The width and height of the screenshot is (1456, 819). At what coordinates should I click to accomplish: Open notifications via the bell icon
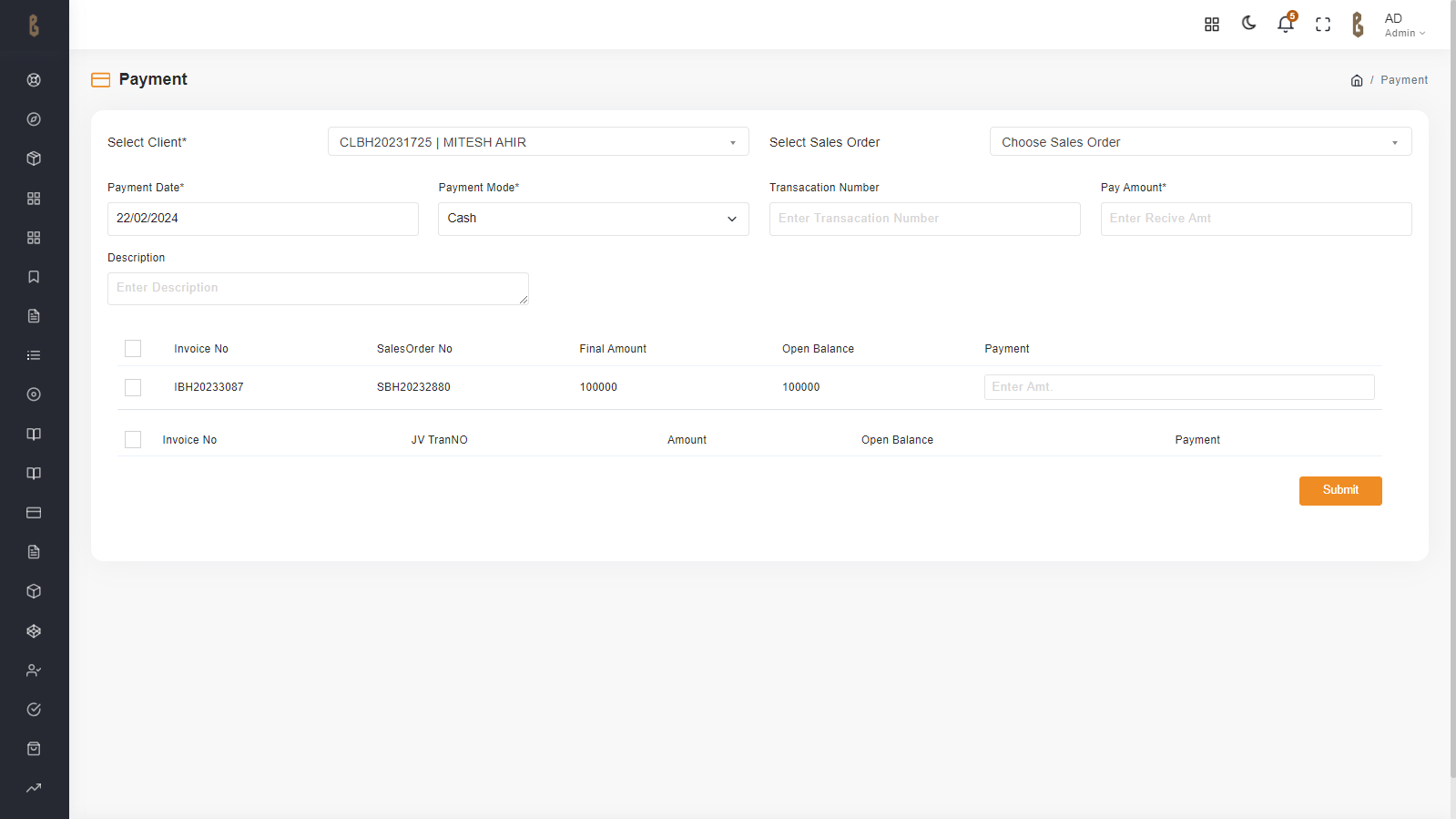click(1286, 25)
